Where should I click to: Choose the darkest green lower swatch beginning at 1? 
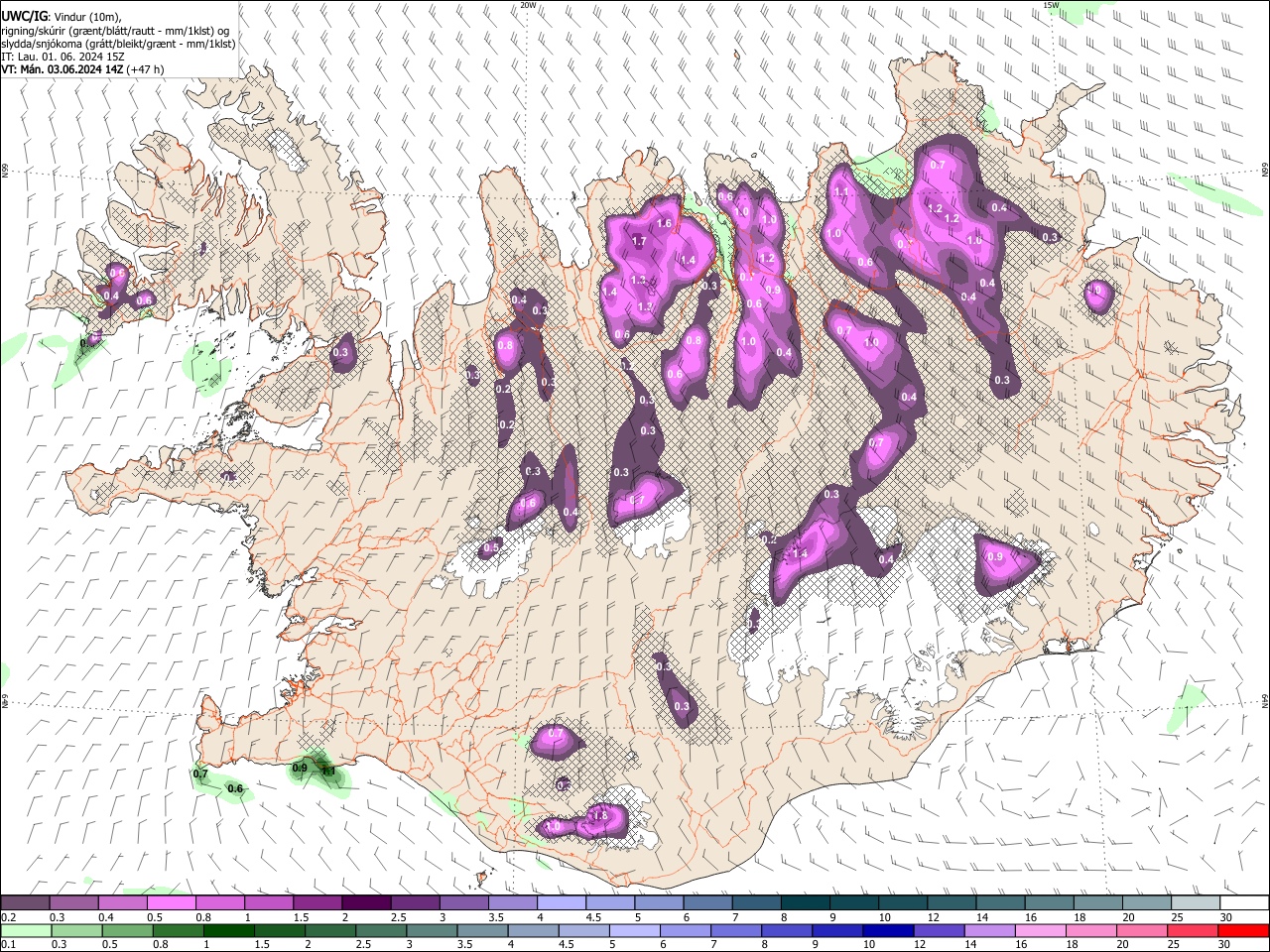tap(228, 930)
